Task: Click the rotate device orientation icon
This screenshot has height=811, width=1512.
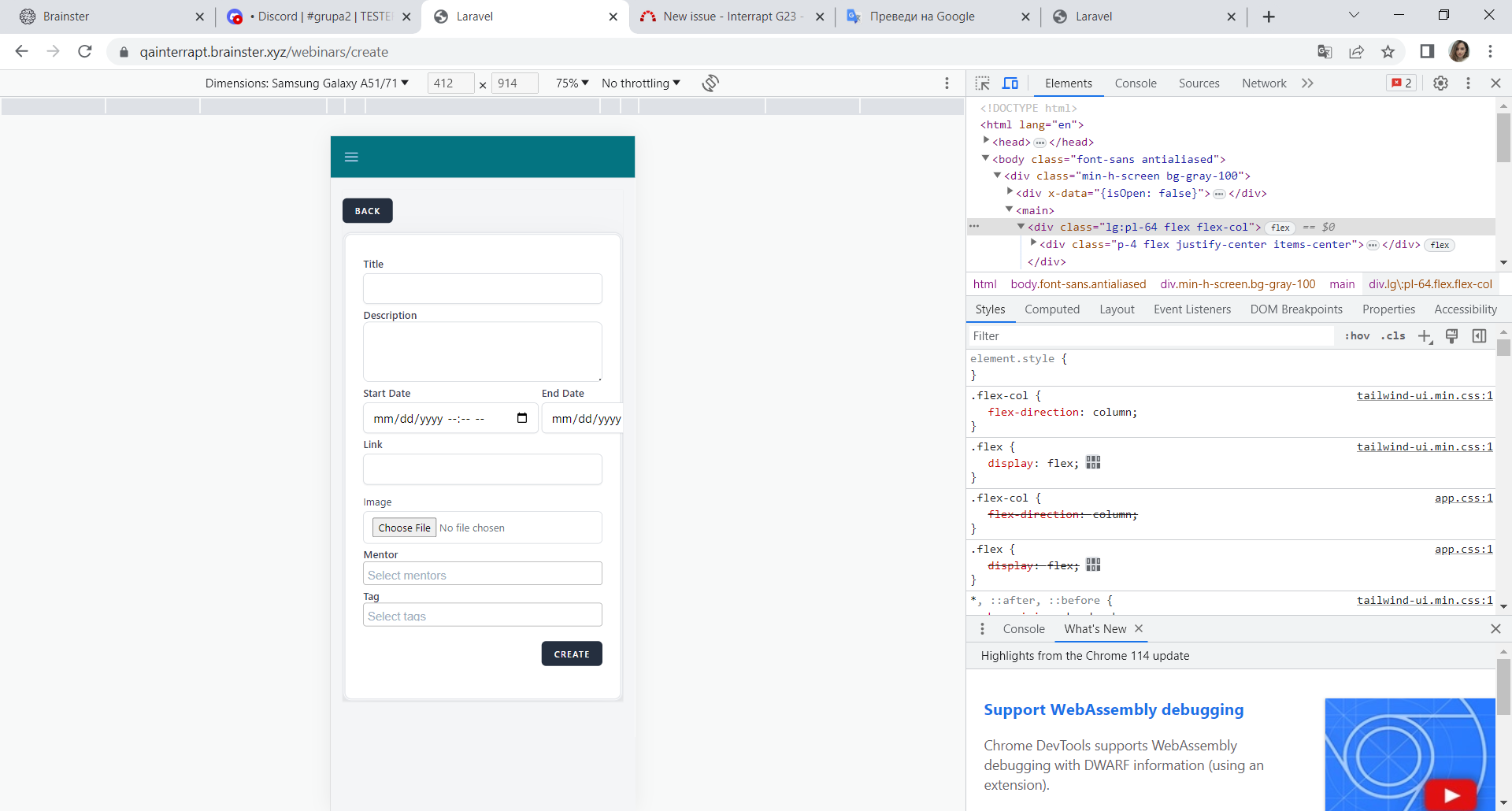Action: pos(710,83)
